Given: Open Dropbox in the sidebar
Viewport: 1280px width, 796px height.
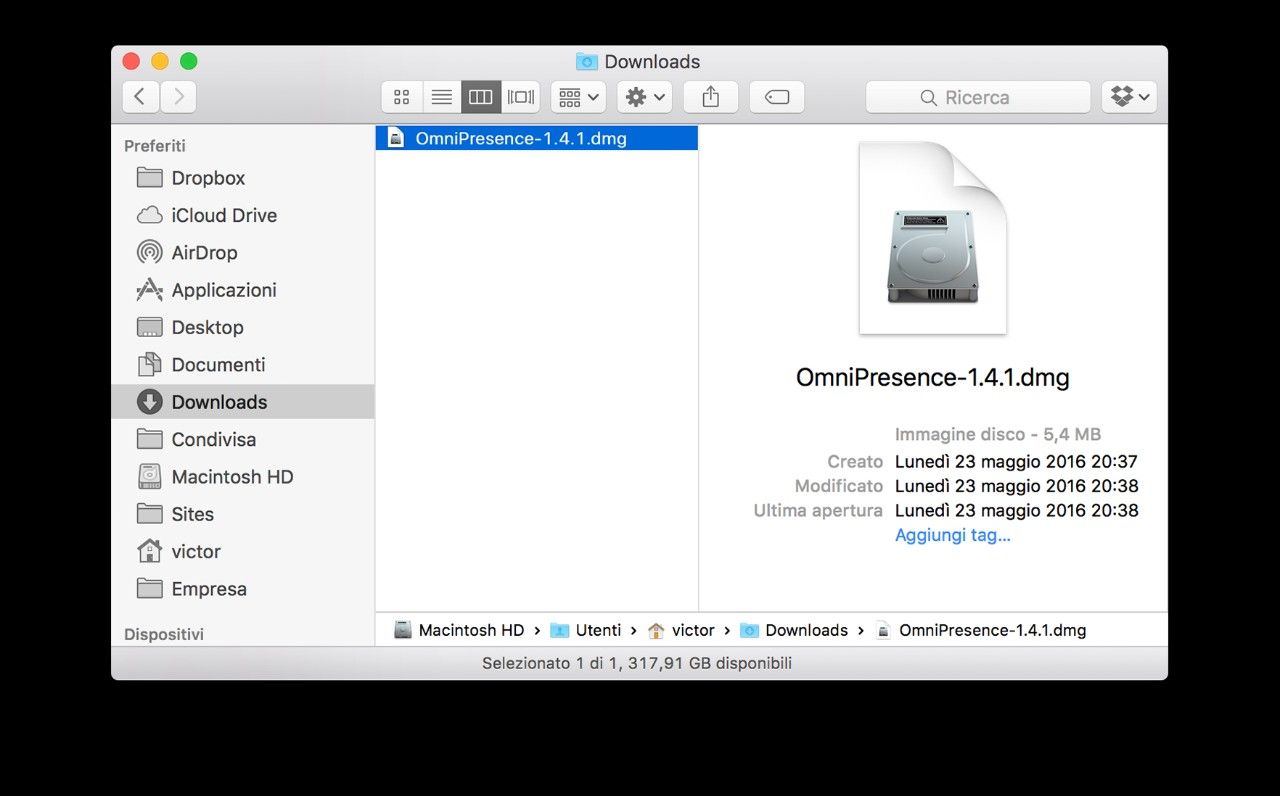Looking at the screenshot, I should (243, 178).
